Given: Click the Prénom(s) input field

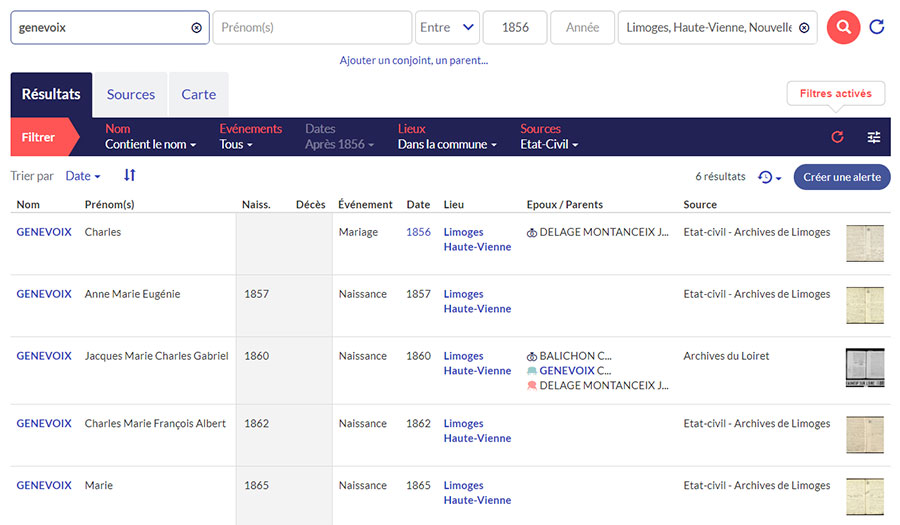Looking at the screenshot, I should click(x=311, y=28).
